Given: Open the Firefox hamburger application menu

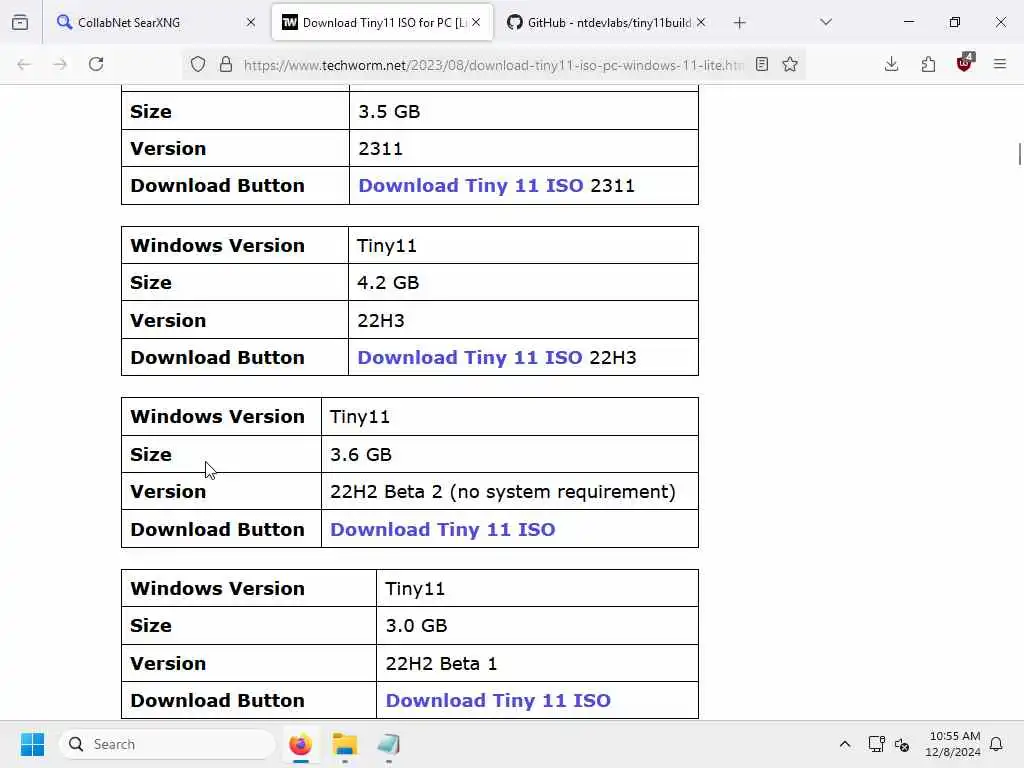Looking at the screenshot, I should pos(1000,64).
